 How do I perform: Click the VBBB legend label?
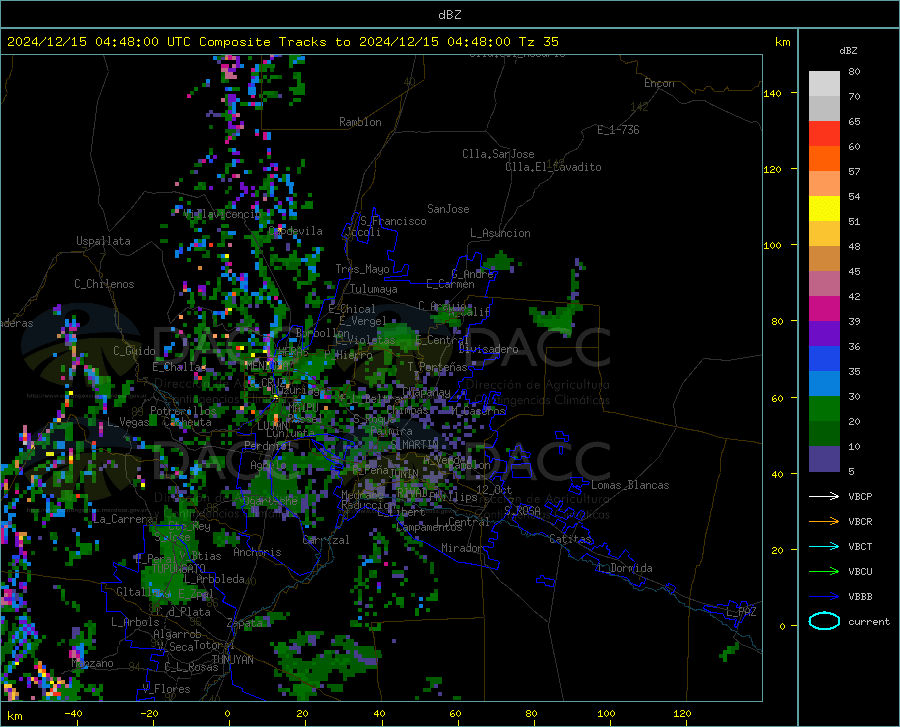[860, 597]
